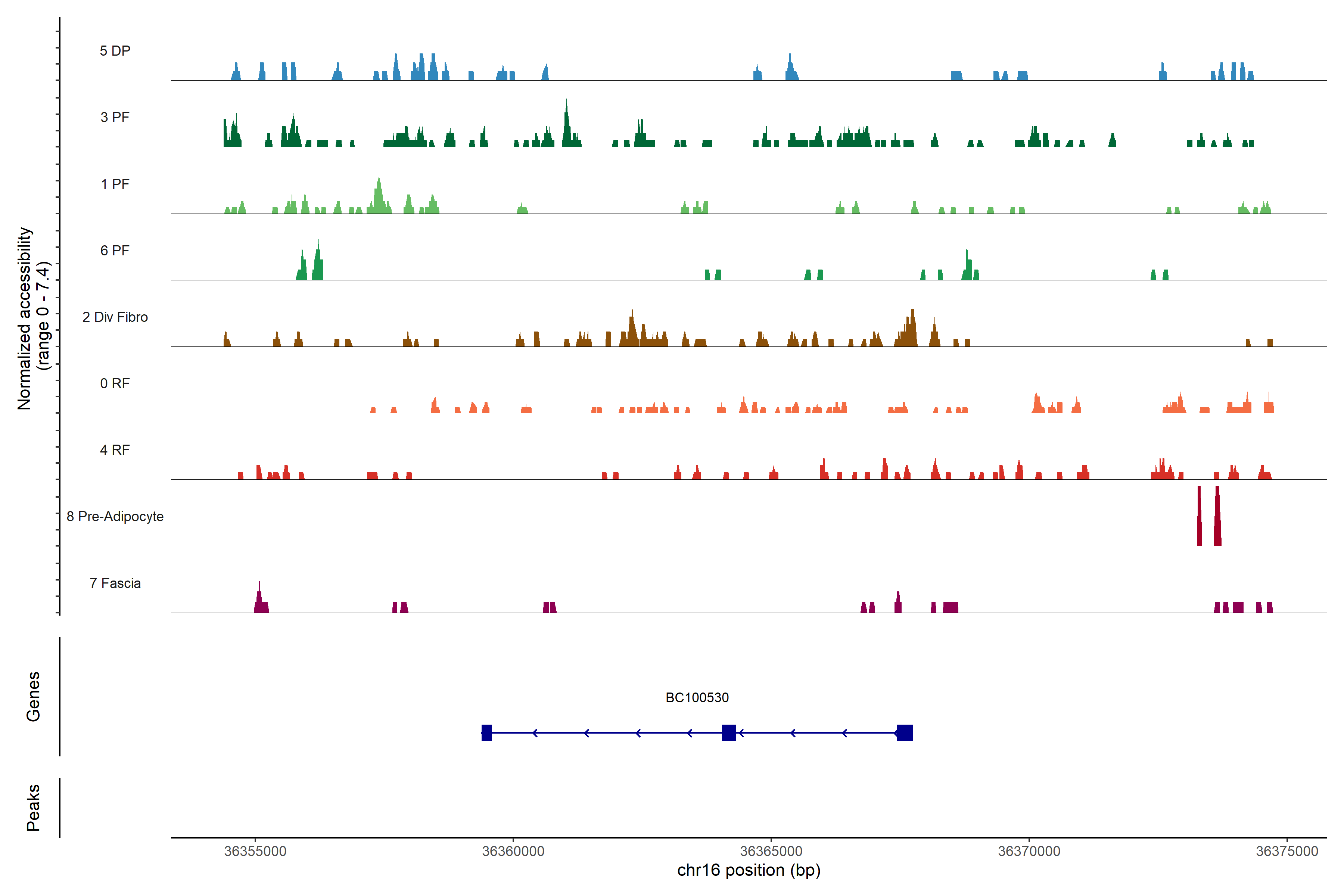
Task: Click the 2 Div Fibro track label
Action: click(115, 317)
